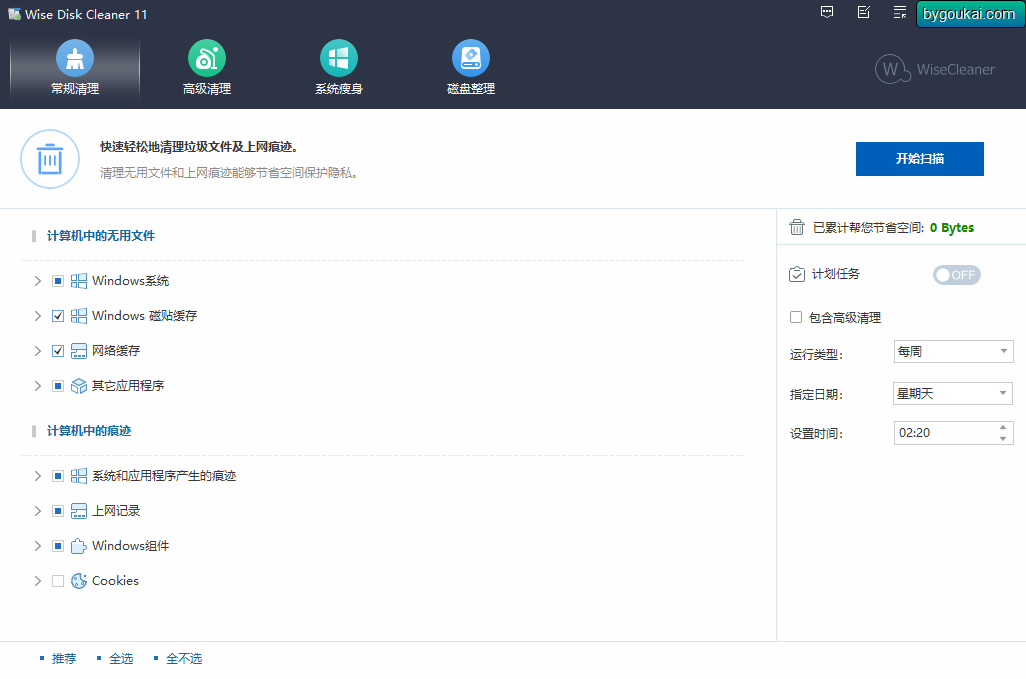This screenshot has width=1026, height=679.
Task: Click the Cookies cookie icon
Action: (x=79, y=581)
